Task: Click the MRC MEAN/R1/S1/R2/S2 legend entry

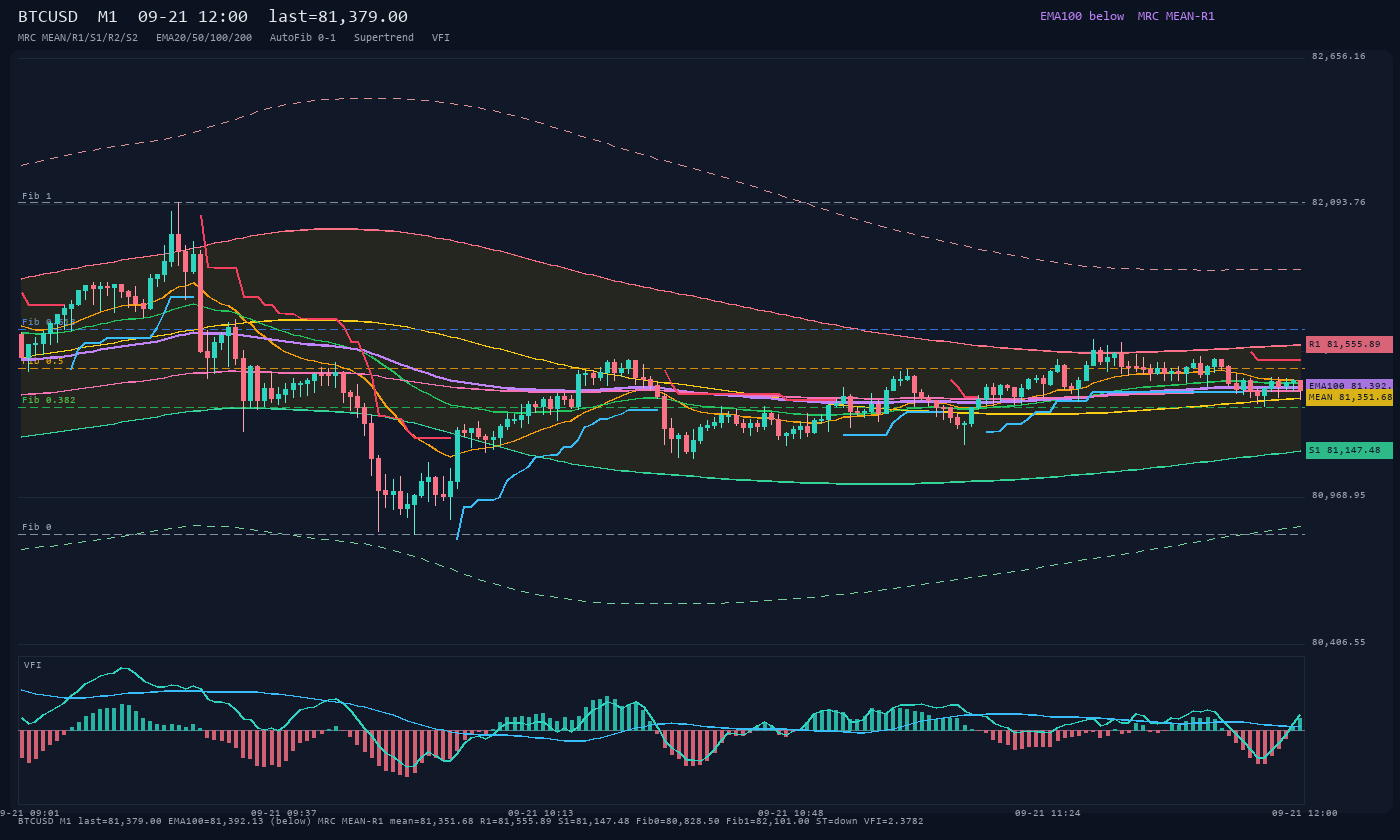Action: [x=78, y=37]
